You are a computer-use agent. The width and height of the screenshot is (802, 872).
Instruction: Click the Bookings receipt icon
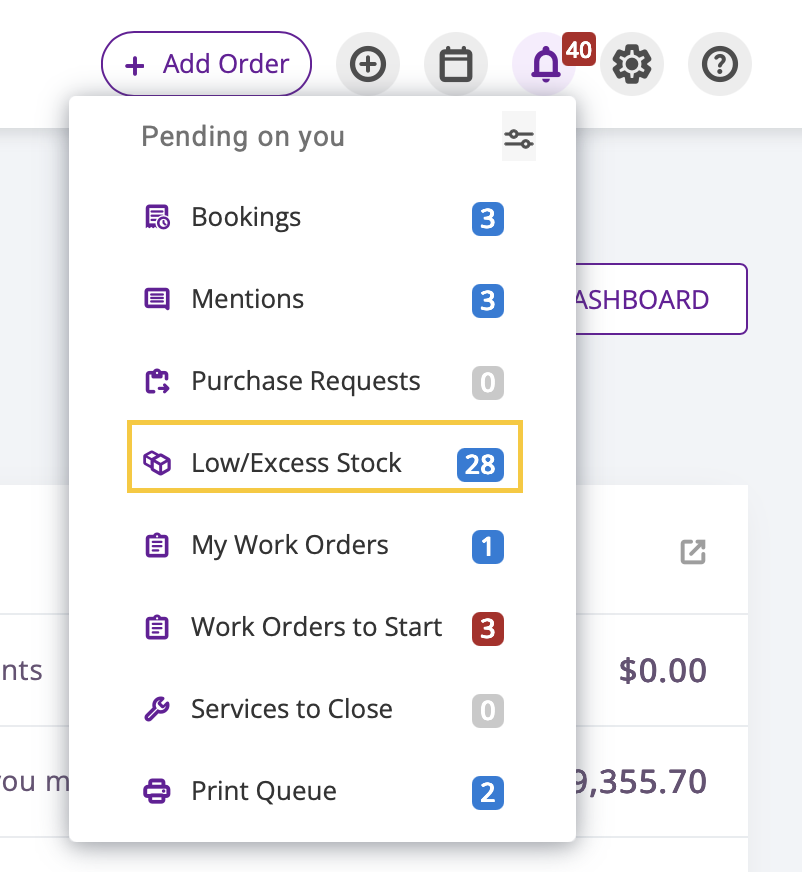click(157, 217)
